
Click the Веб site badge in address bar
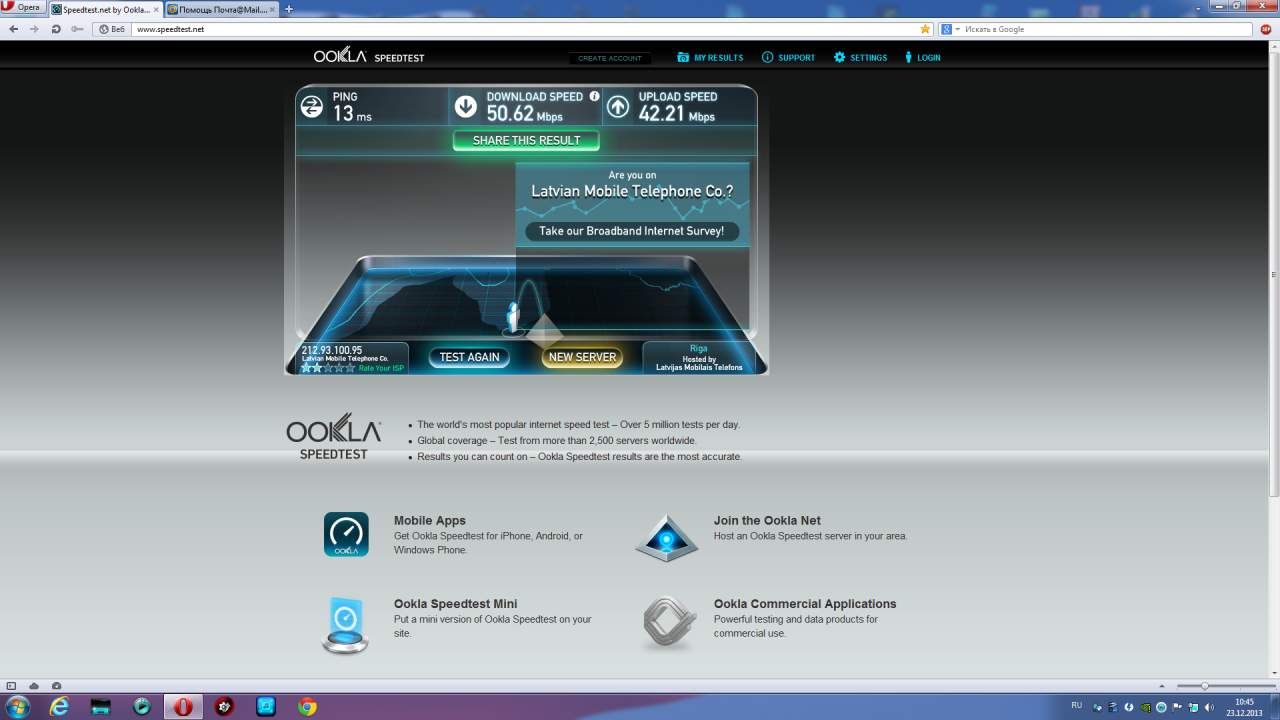(113, 29)
